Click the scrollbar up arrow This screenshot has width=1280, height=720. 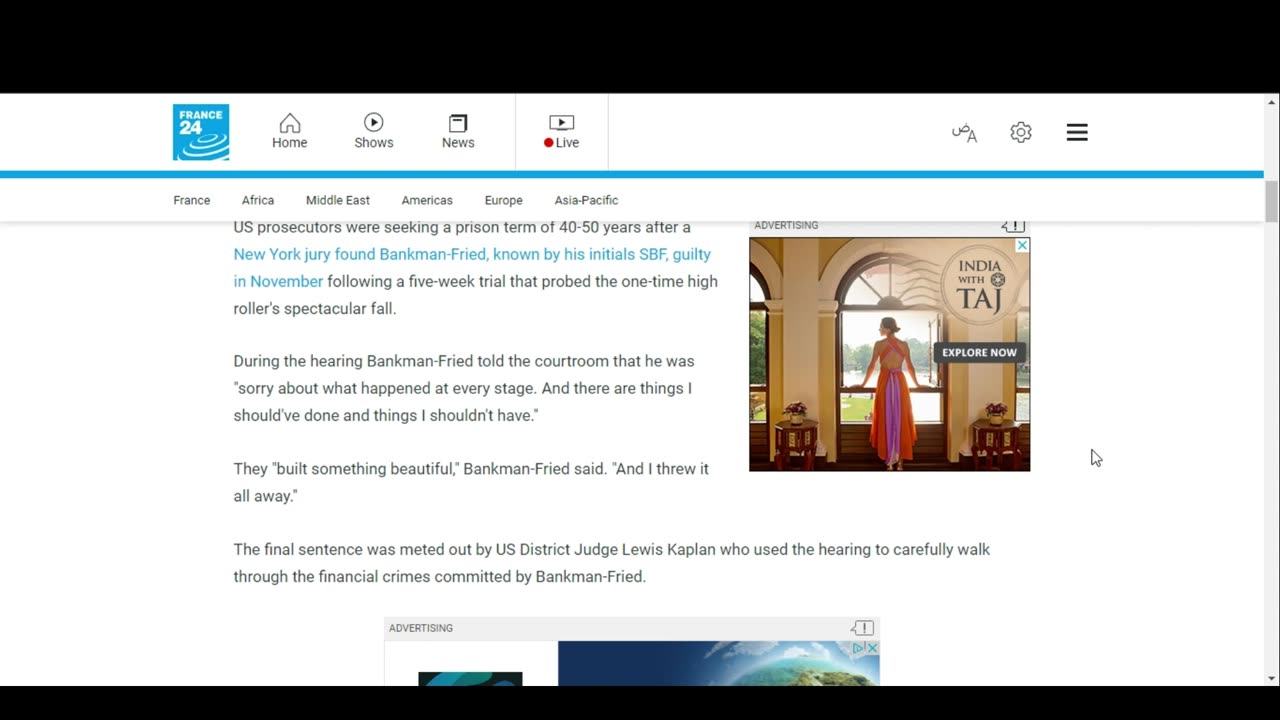click(x=1272, y=102)
